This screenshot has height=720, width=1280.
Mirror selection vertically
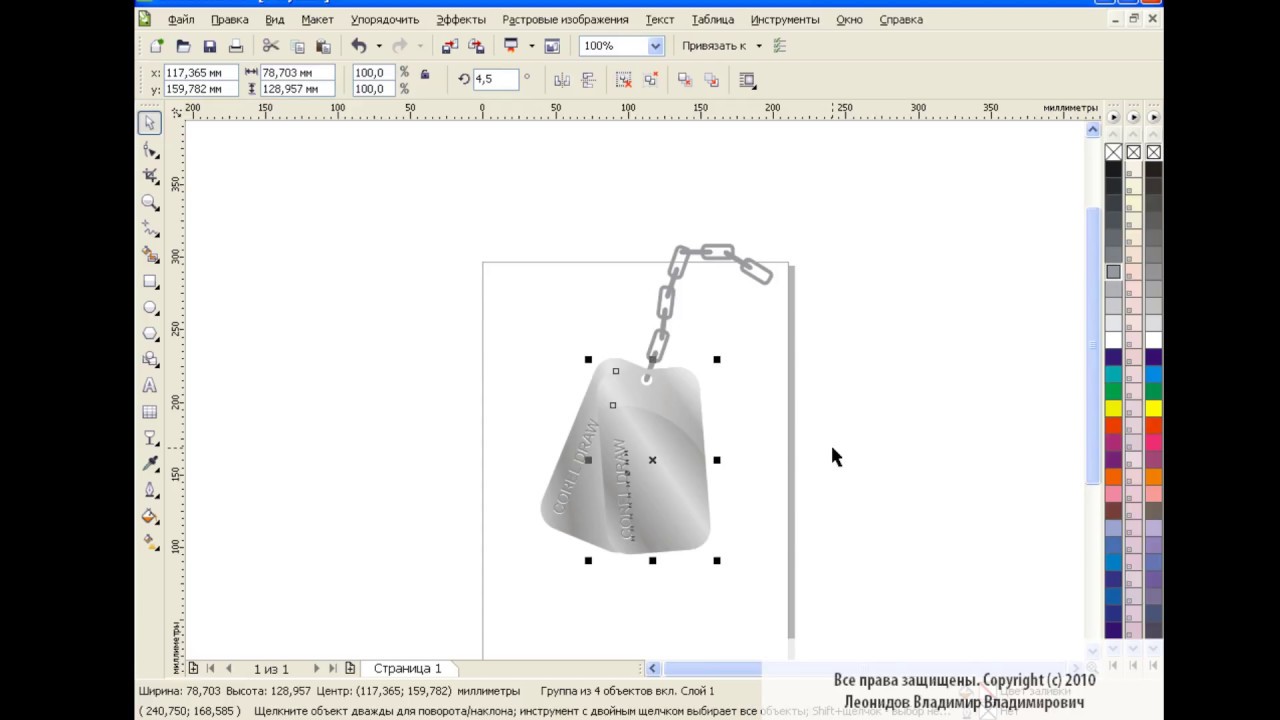coord(588,80)
